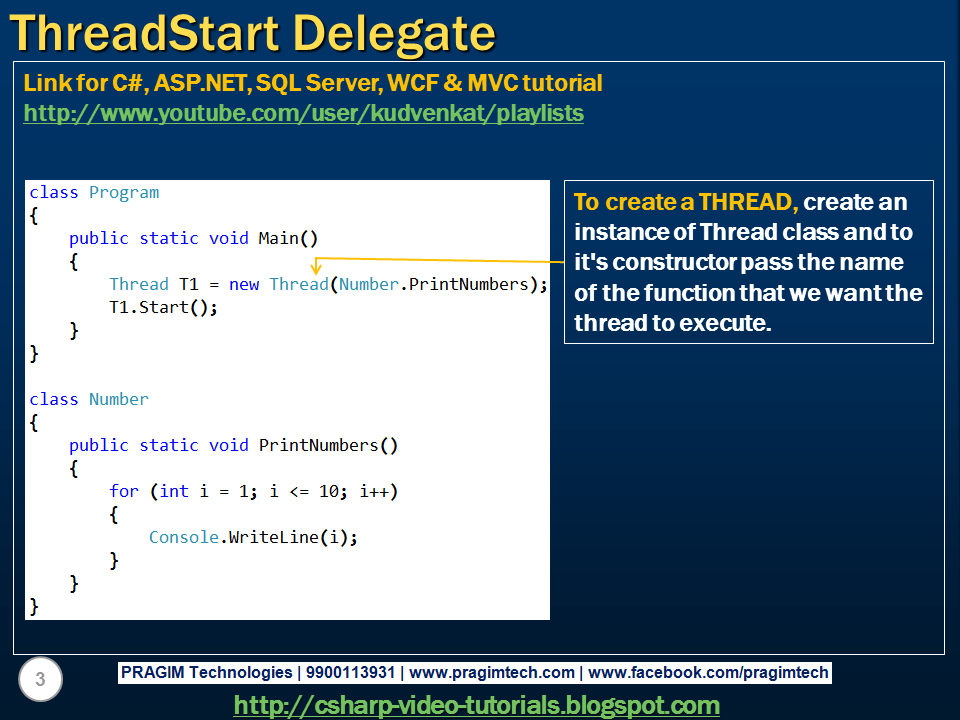The image size is (960, 720).
Task: Select the class Program declaration
Action: tap(96, 192)
